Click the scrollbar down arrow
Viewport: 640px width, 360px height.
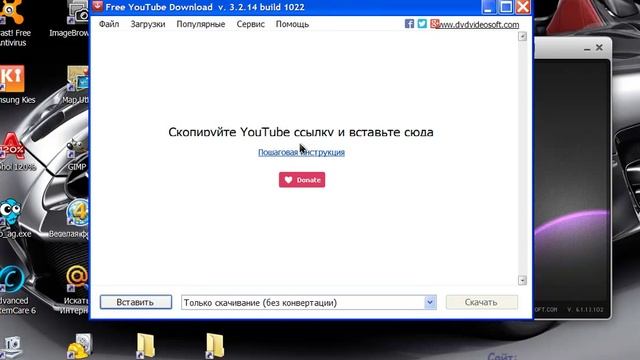click(522, 280)
